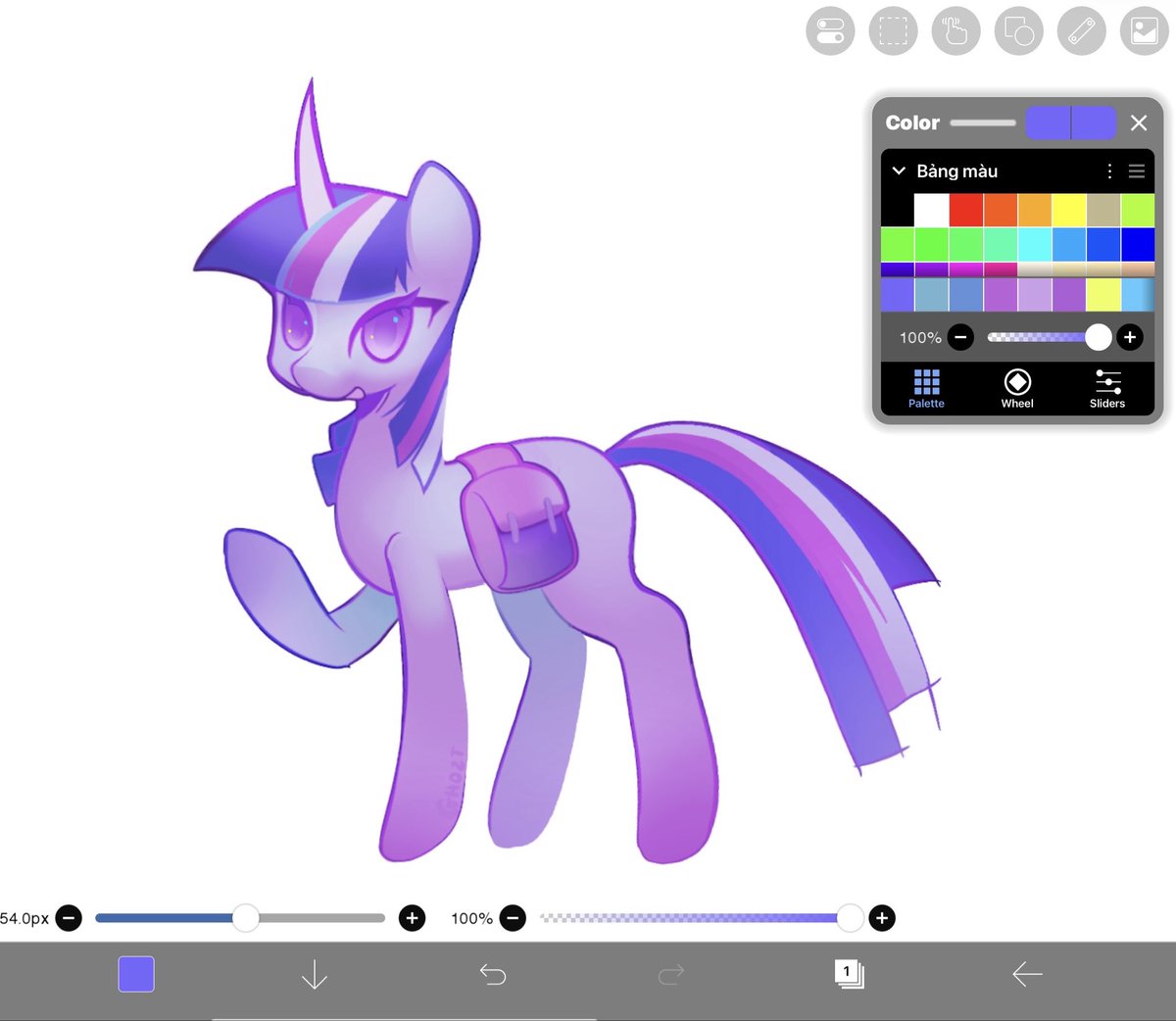Decrease the Color panel opacity with the minus button

[x=961, y=337]
